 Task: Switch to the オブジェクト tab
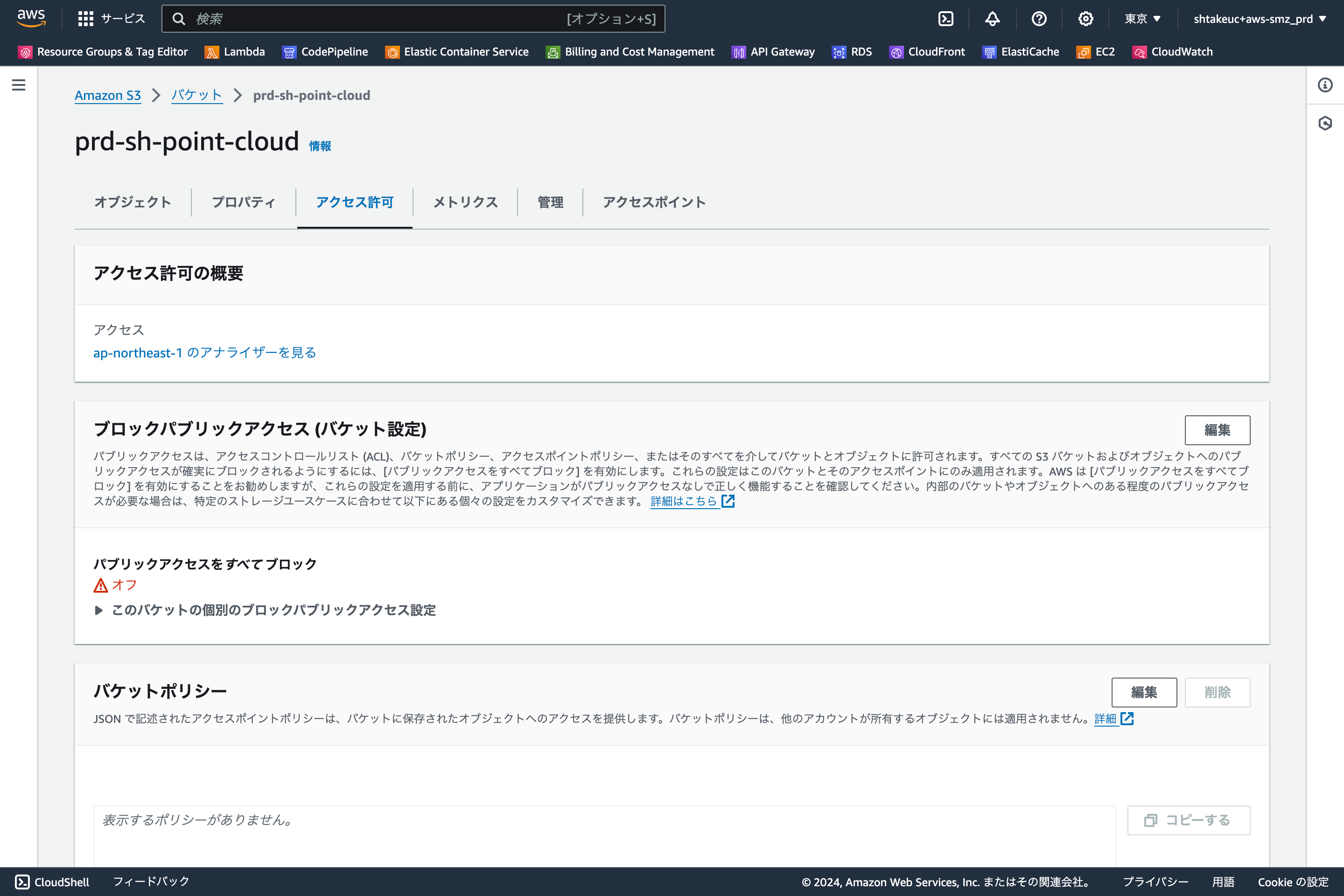(x=133, y=202)
